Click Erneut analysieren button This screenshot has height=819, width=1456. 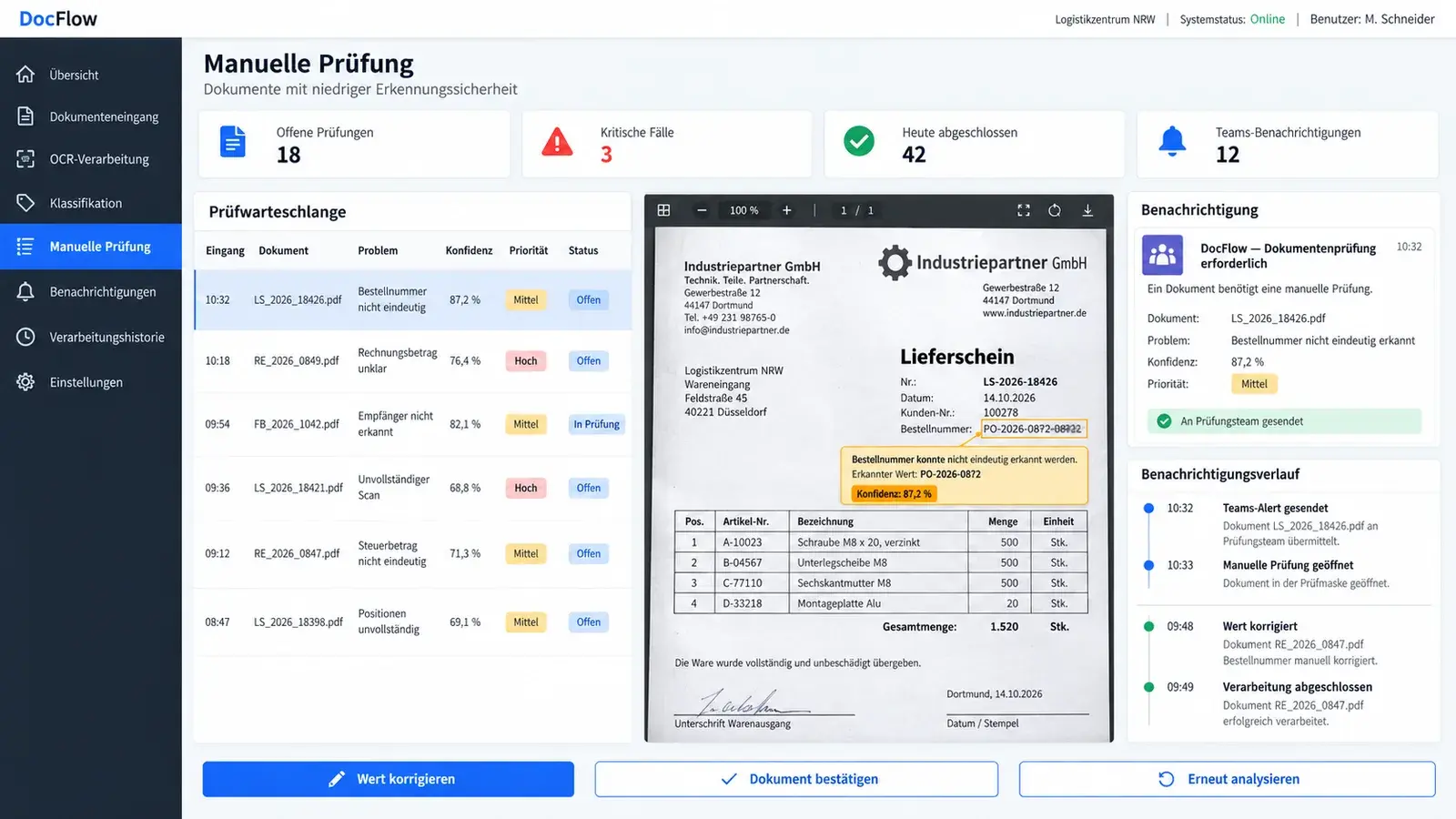pos(1227,779)
